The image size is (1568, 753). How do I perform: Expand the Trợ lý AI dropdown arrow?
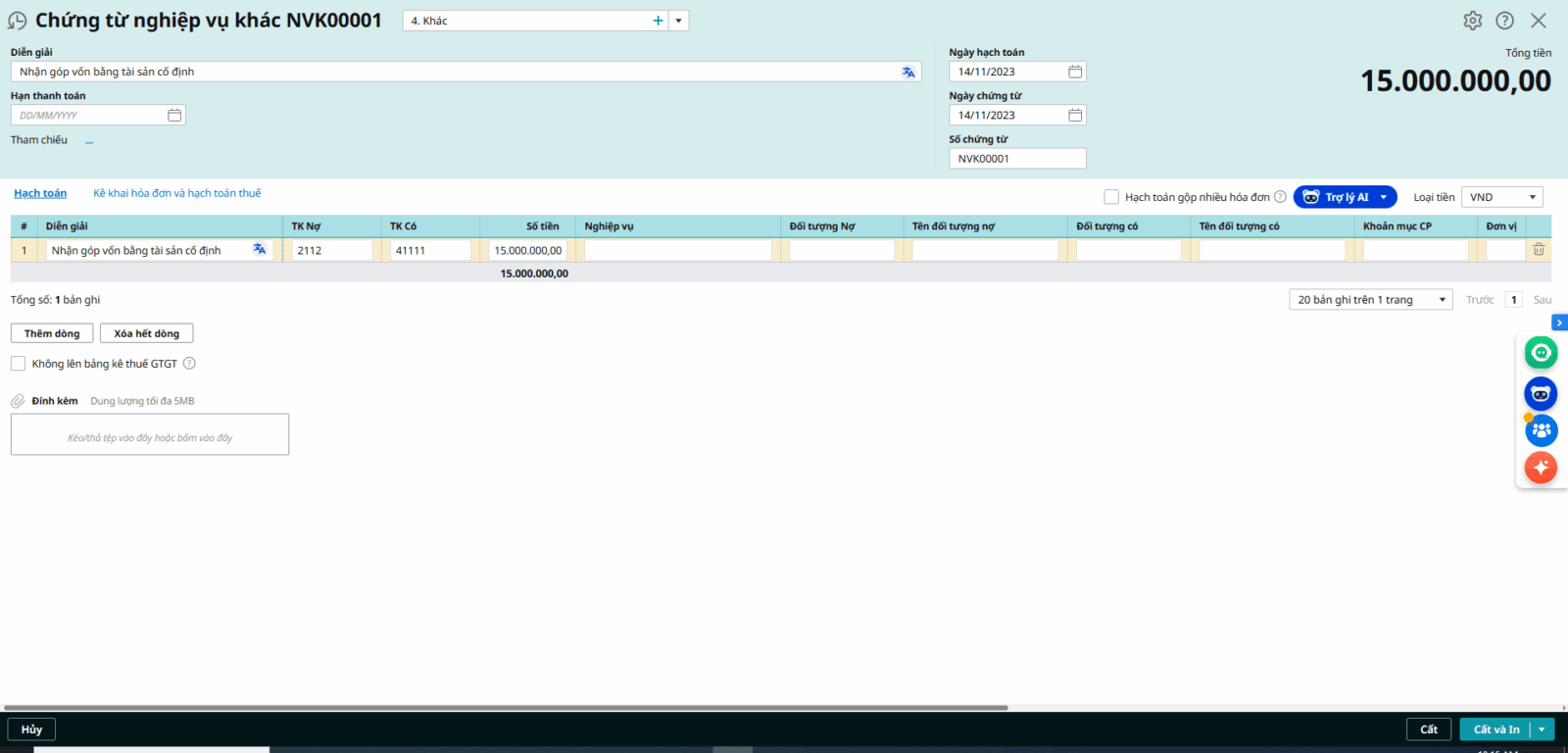tap(1384, 197)
